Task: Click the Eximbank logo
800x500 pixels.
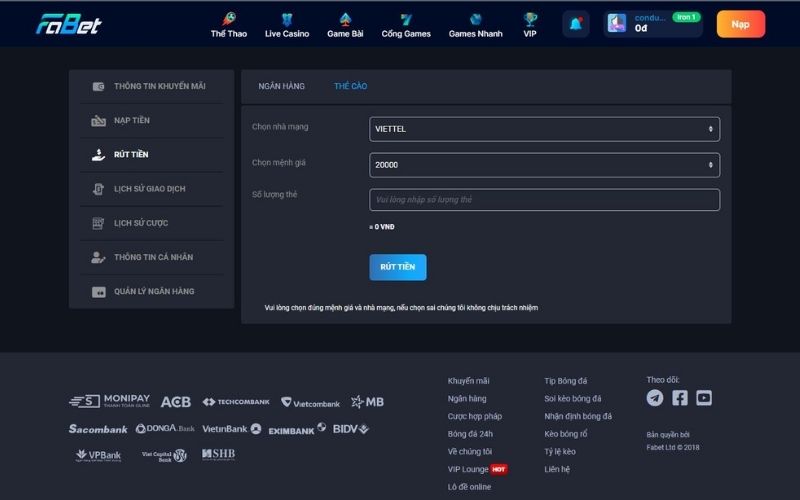Action: tap(297, 429)
